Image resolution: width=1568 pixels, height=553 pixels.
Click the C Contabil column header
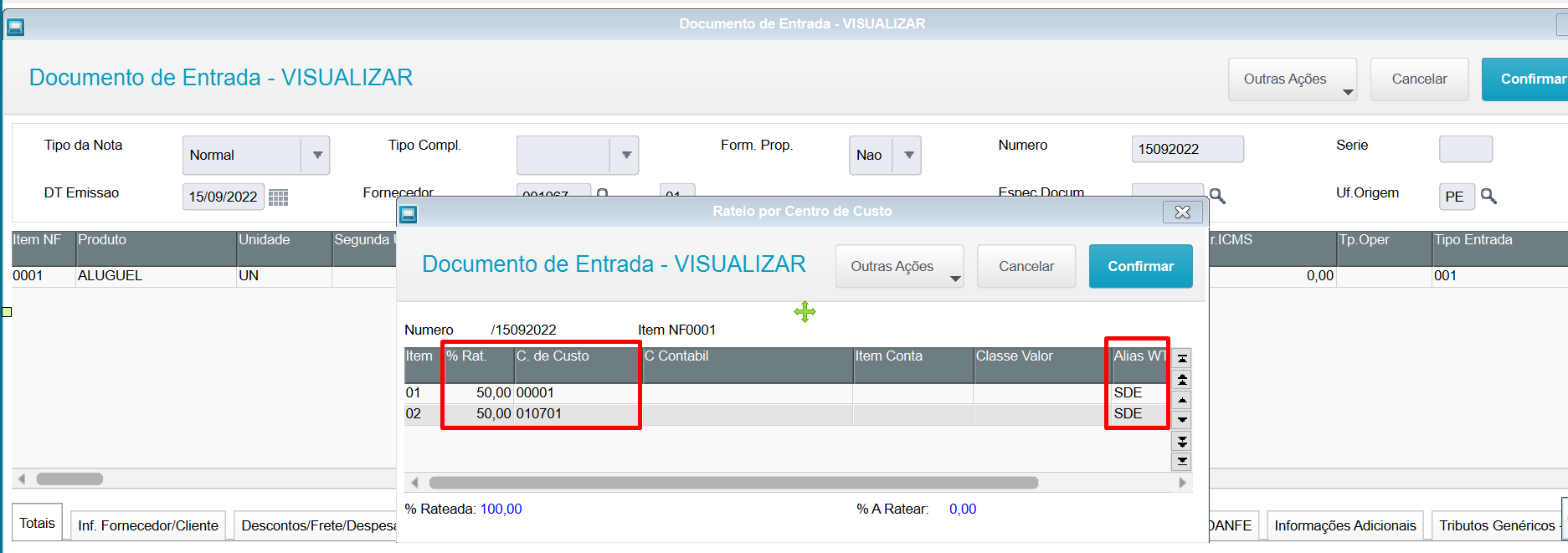748,366
